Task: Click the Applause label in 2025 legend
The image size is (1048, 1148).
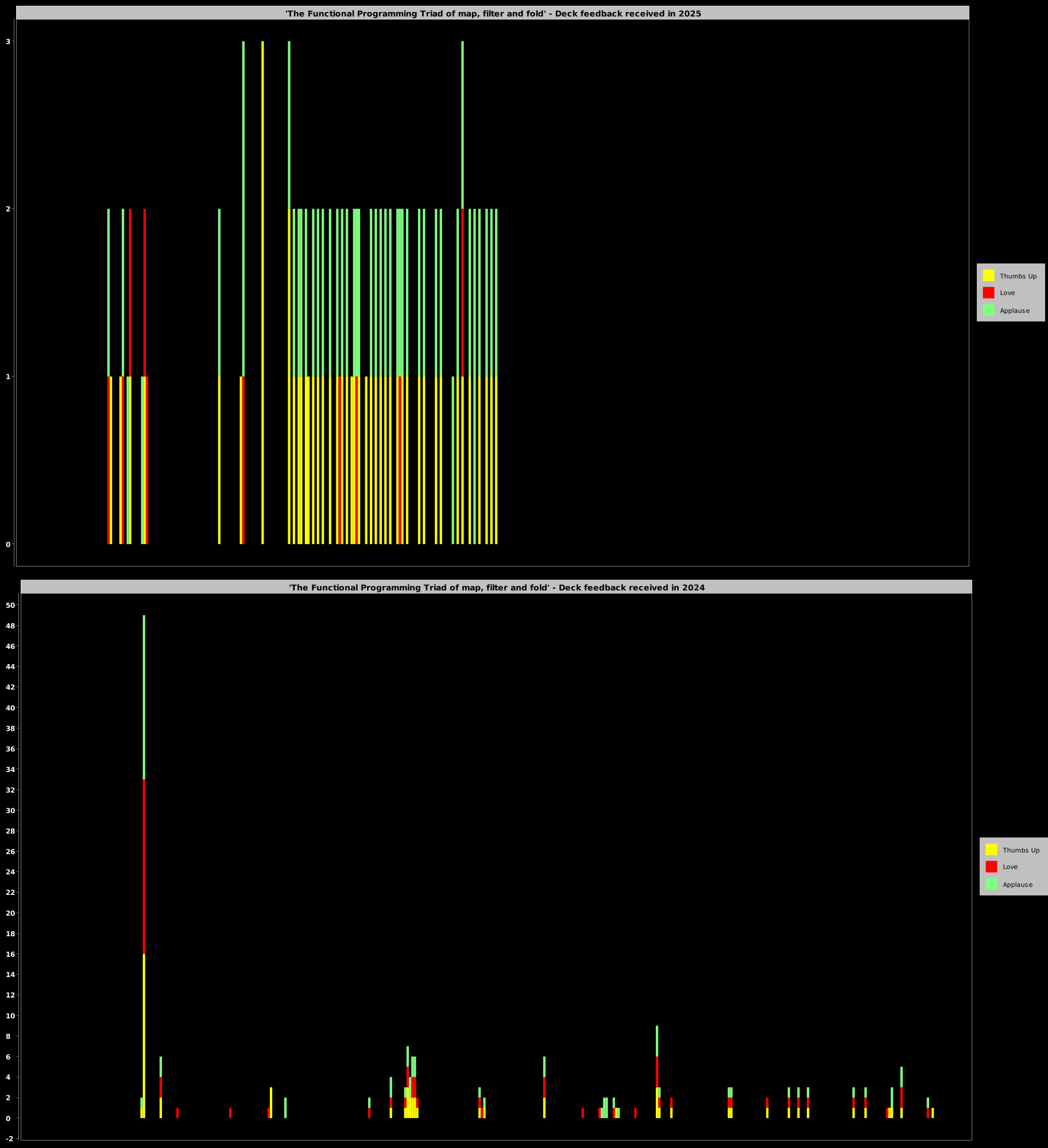Action: coord(1015,311)
